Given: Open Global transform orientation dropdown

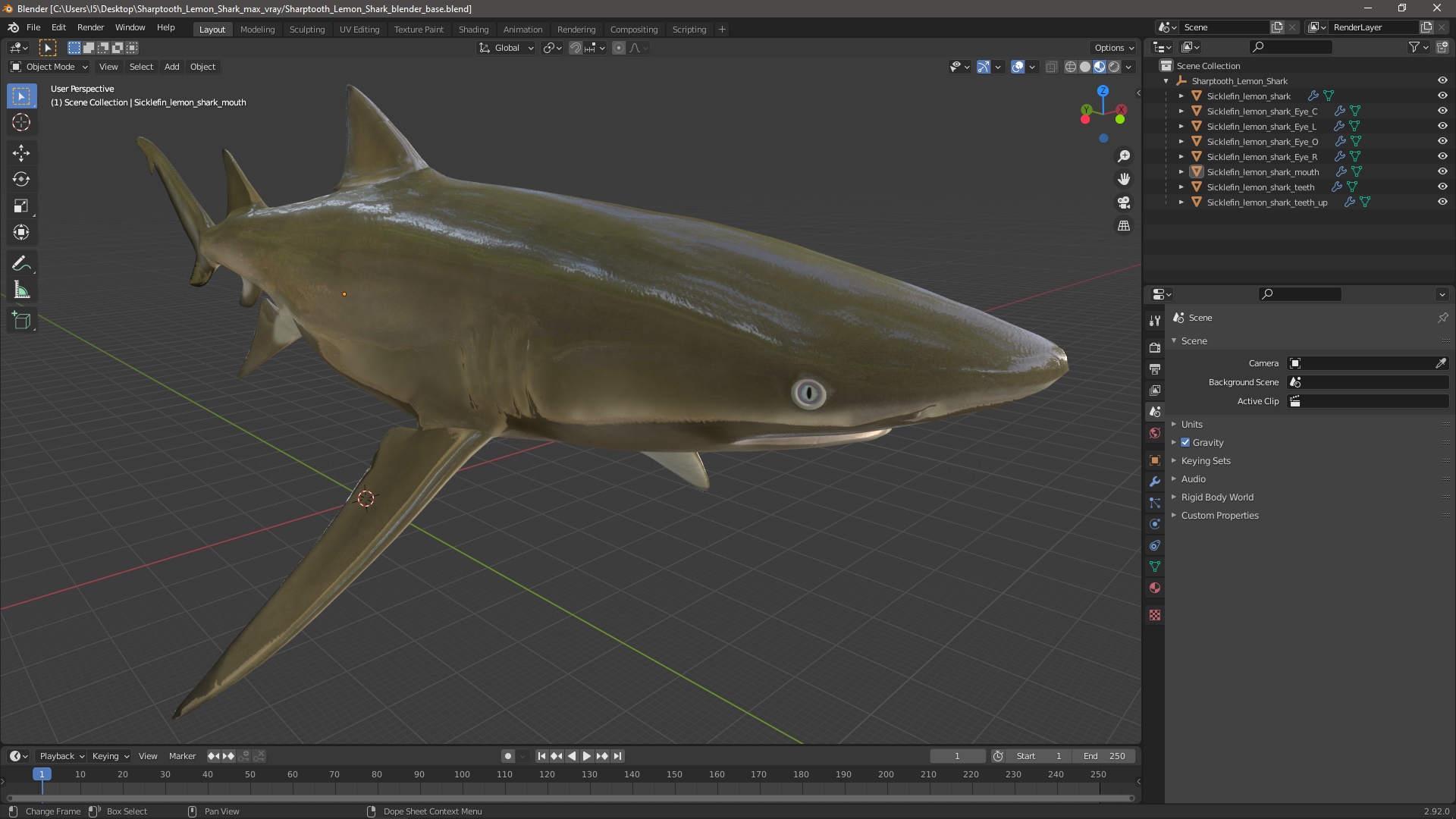Looking at the screenshot, I should (507, 48).
